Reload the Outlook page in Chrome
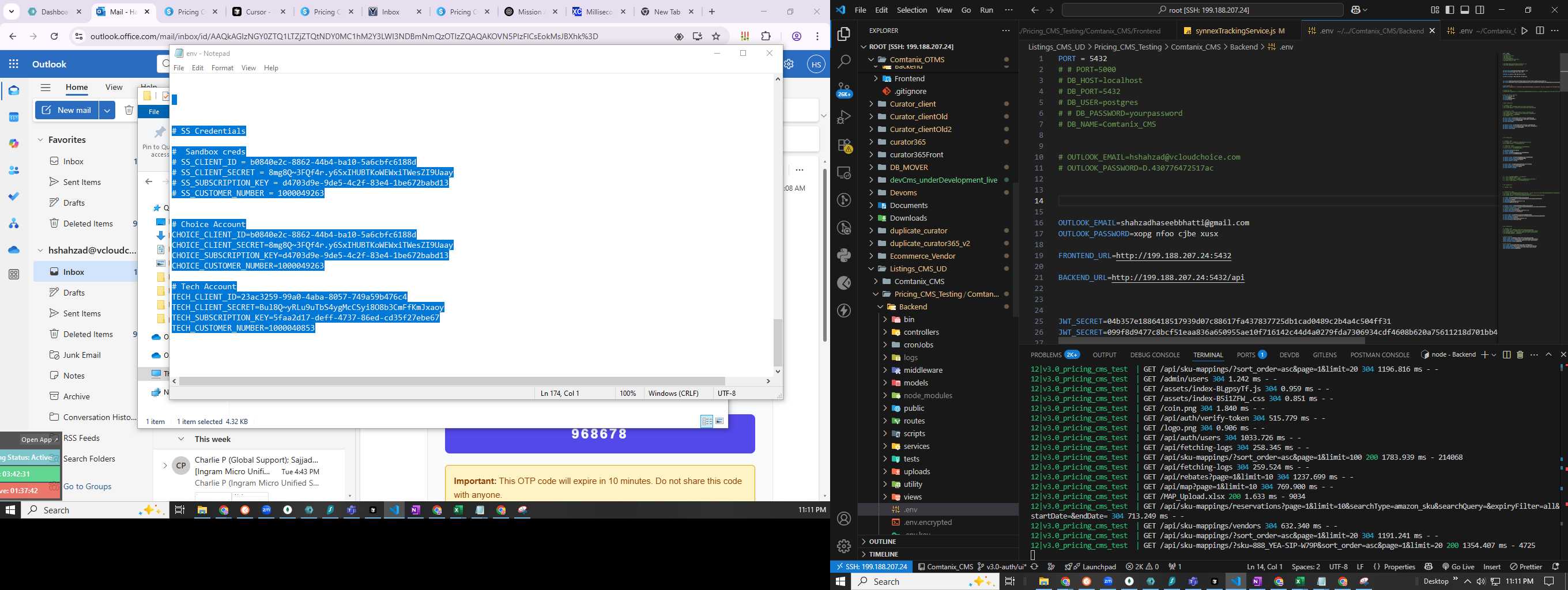The height and width of the screenshot is (590, 1568). tap(54, 36)
